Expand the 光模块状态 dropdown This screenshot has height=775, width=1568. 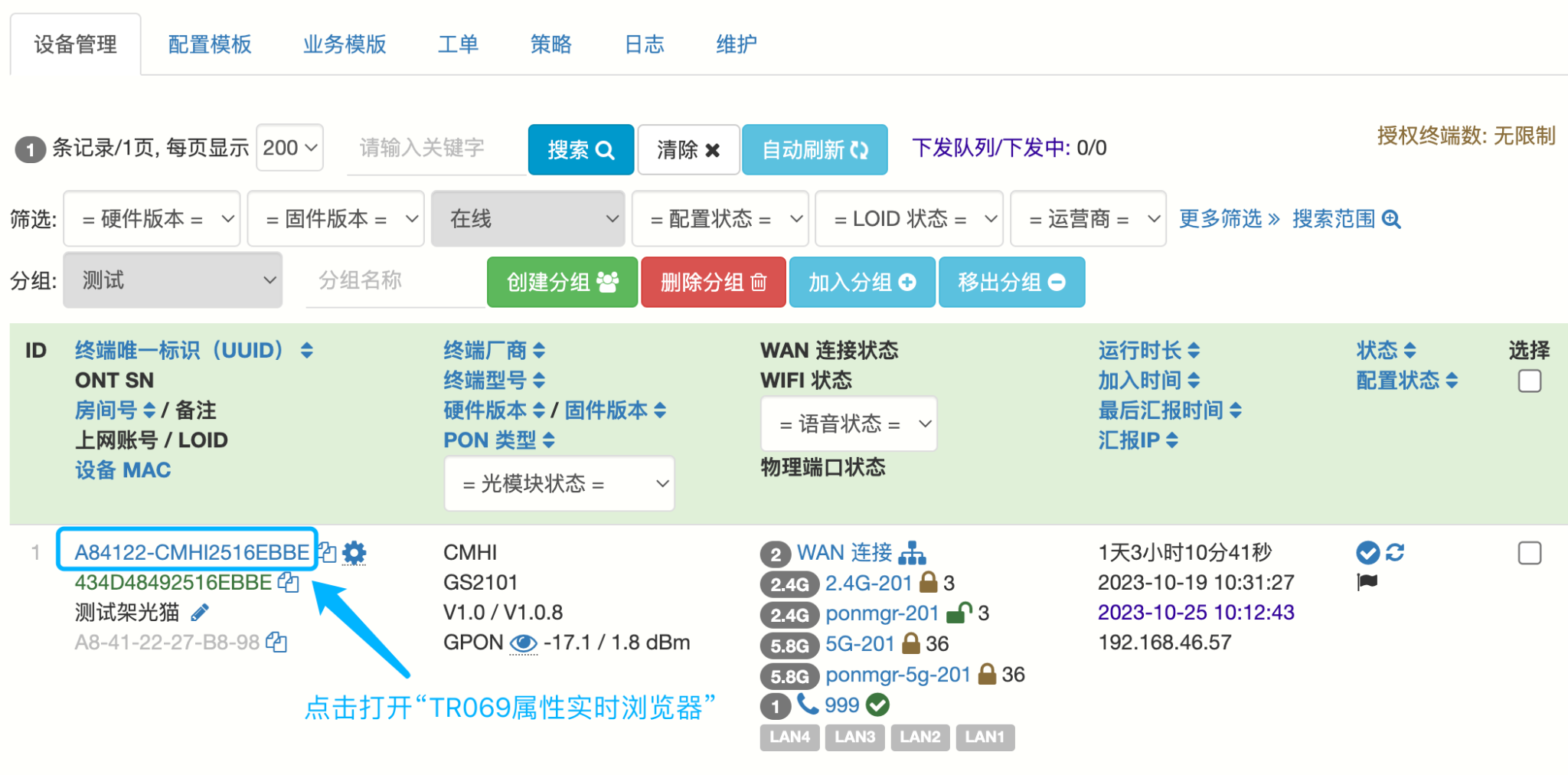click(x=559, y=484)
